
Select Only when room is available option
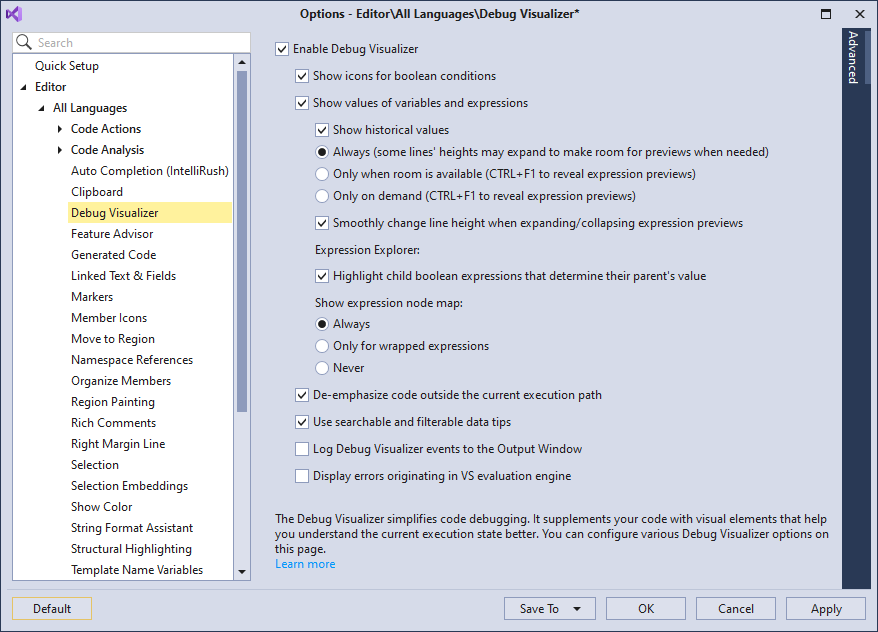(322, 174)
